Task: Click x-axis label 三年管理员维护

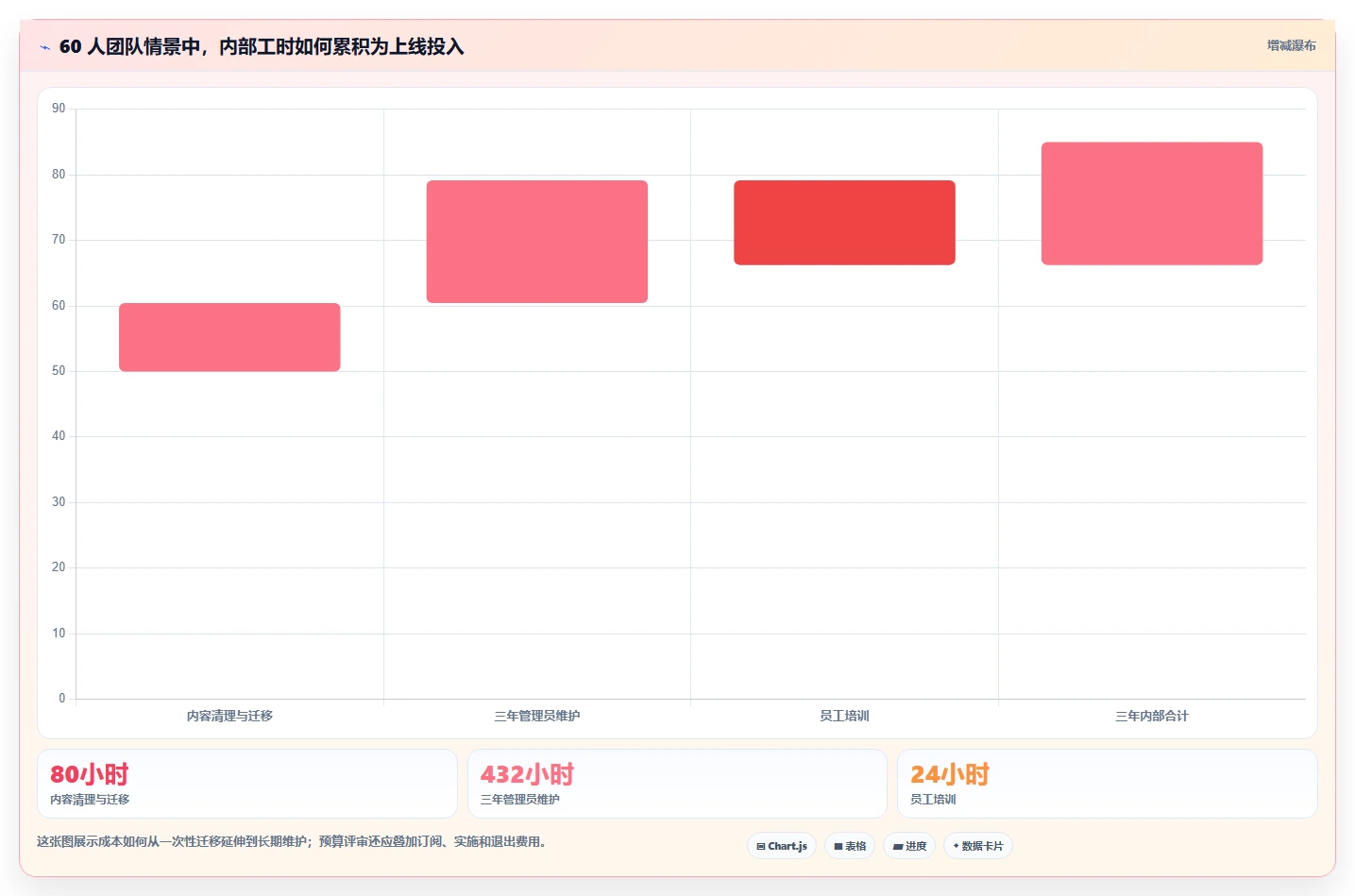Action: pyautogui.click(x=537, y=716)
